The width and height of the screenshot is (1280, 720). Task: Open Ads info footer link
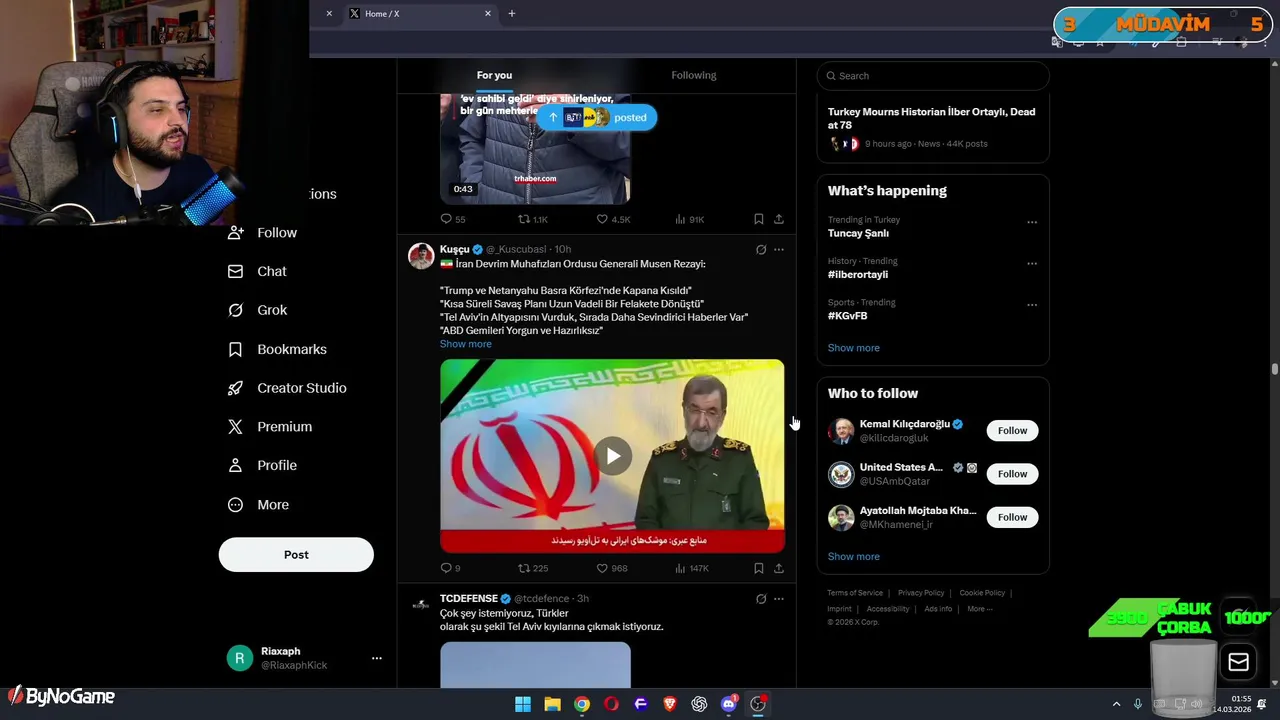(x=938, y=609)
